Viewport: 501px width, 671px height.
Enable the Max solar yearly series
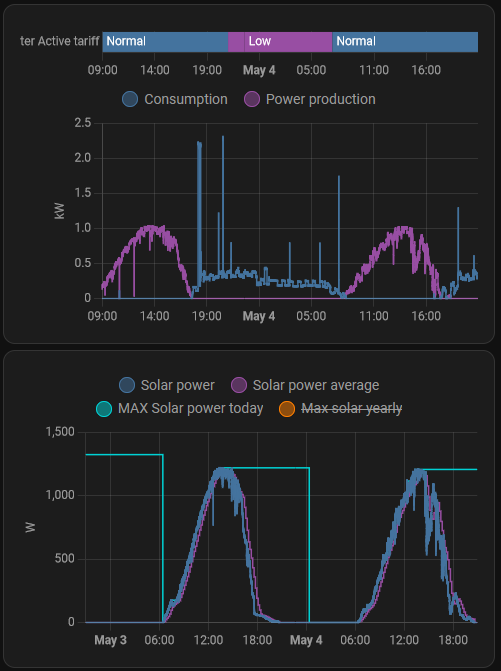tap(341, 408)
